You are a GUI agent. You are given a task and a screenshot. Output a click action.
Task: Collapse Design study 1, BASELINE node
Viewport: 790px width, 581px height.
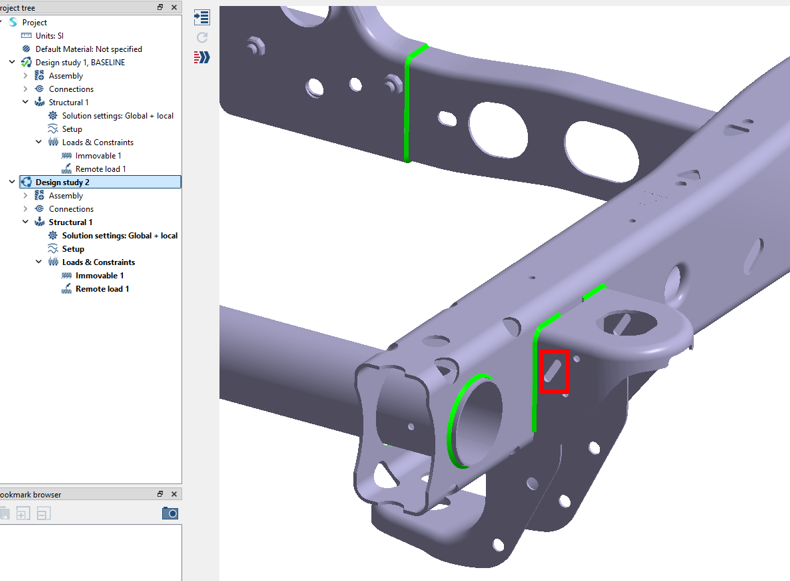[x=12, y=62]
